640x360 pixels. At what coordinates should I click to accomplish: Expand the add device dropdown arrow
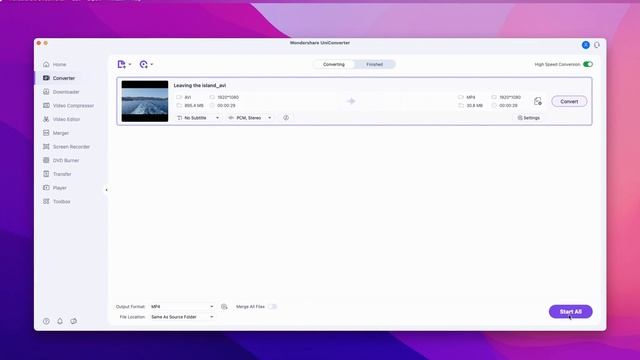coord(152,64)
